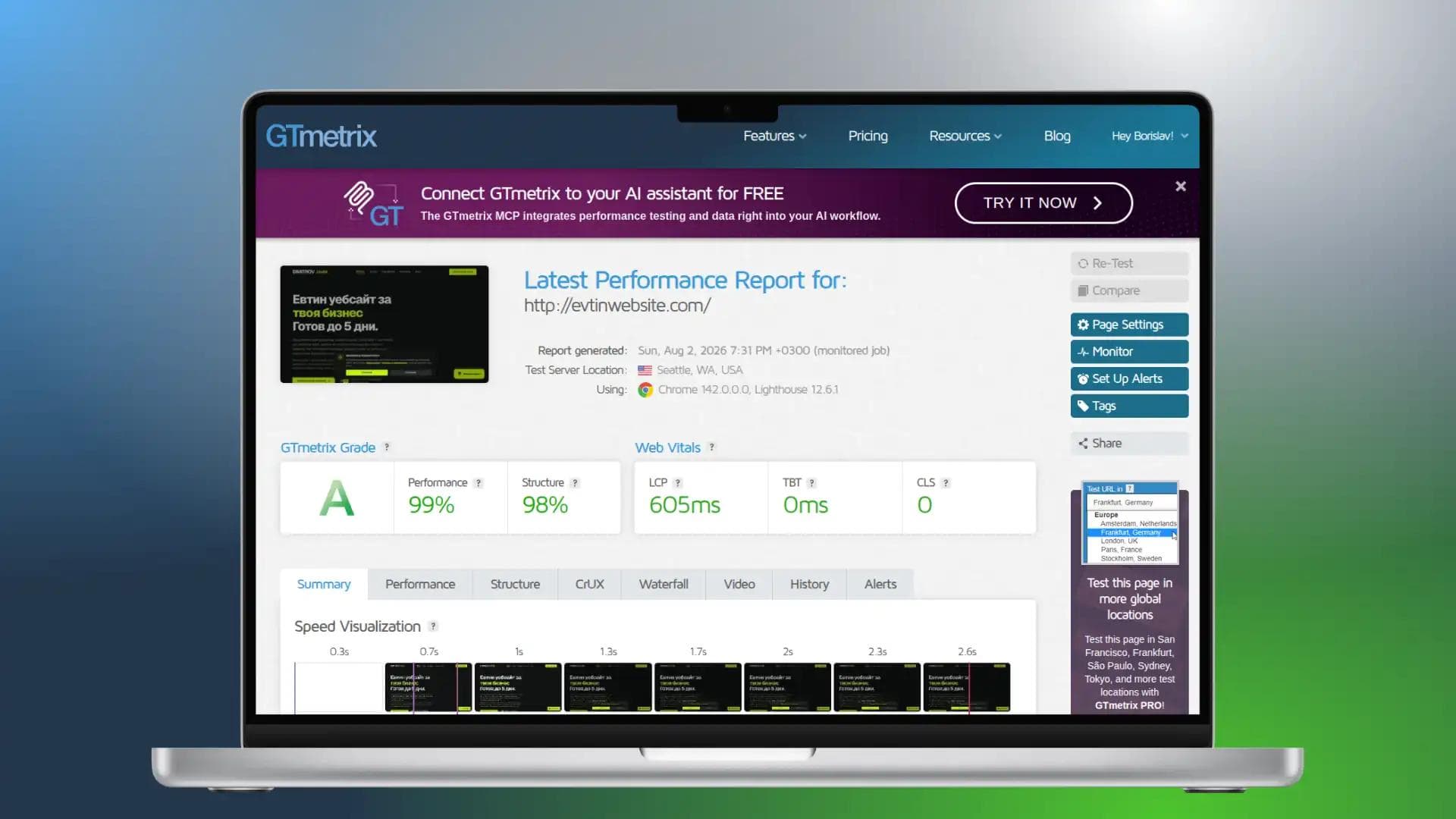The height and width of the screenshot is (819, 1456).
Task: Switch to the Performance tab
Action: pos(420,585)
